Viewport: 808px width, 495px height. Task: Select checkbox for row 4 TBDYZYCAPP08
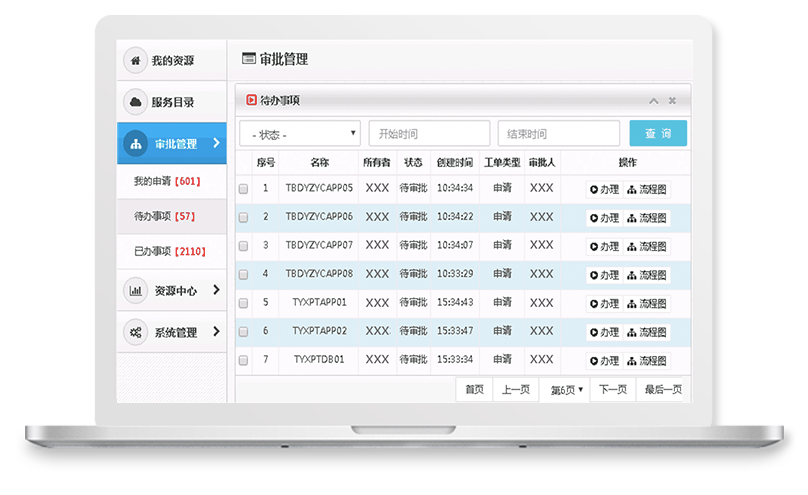point(244,275)
